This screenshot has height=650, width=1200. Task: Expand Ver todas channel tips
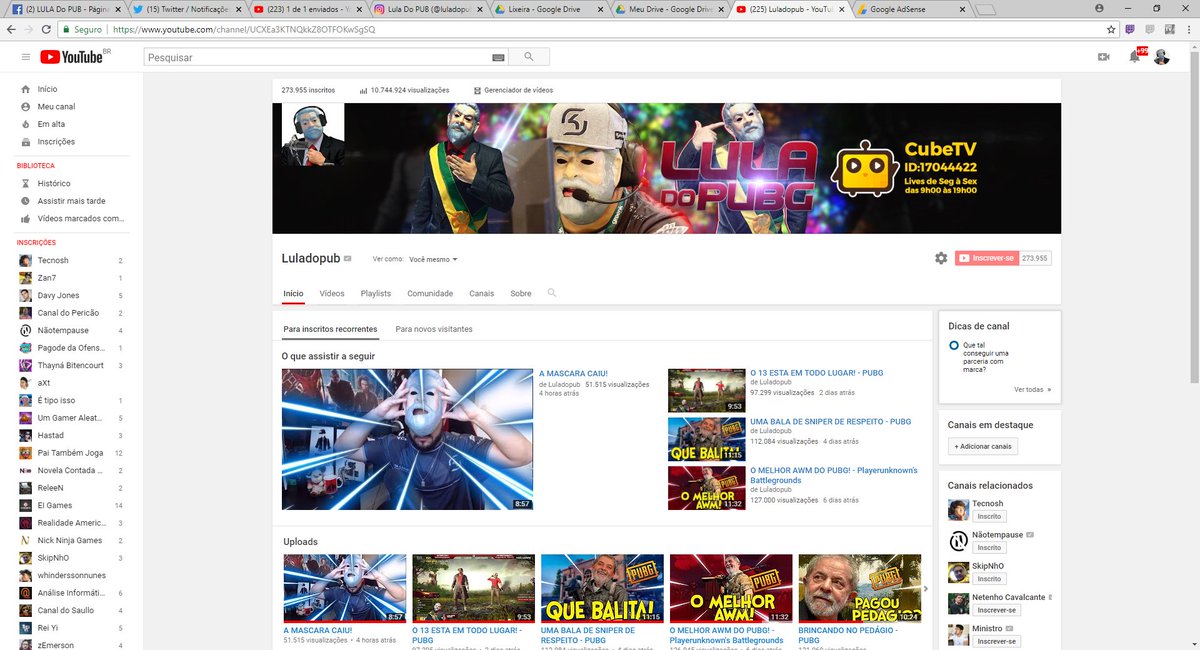click(1032, 390)
